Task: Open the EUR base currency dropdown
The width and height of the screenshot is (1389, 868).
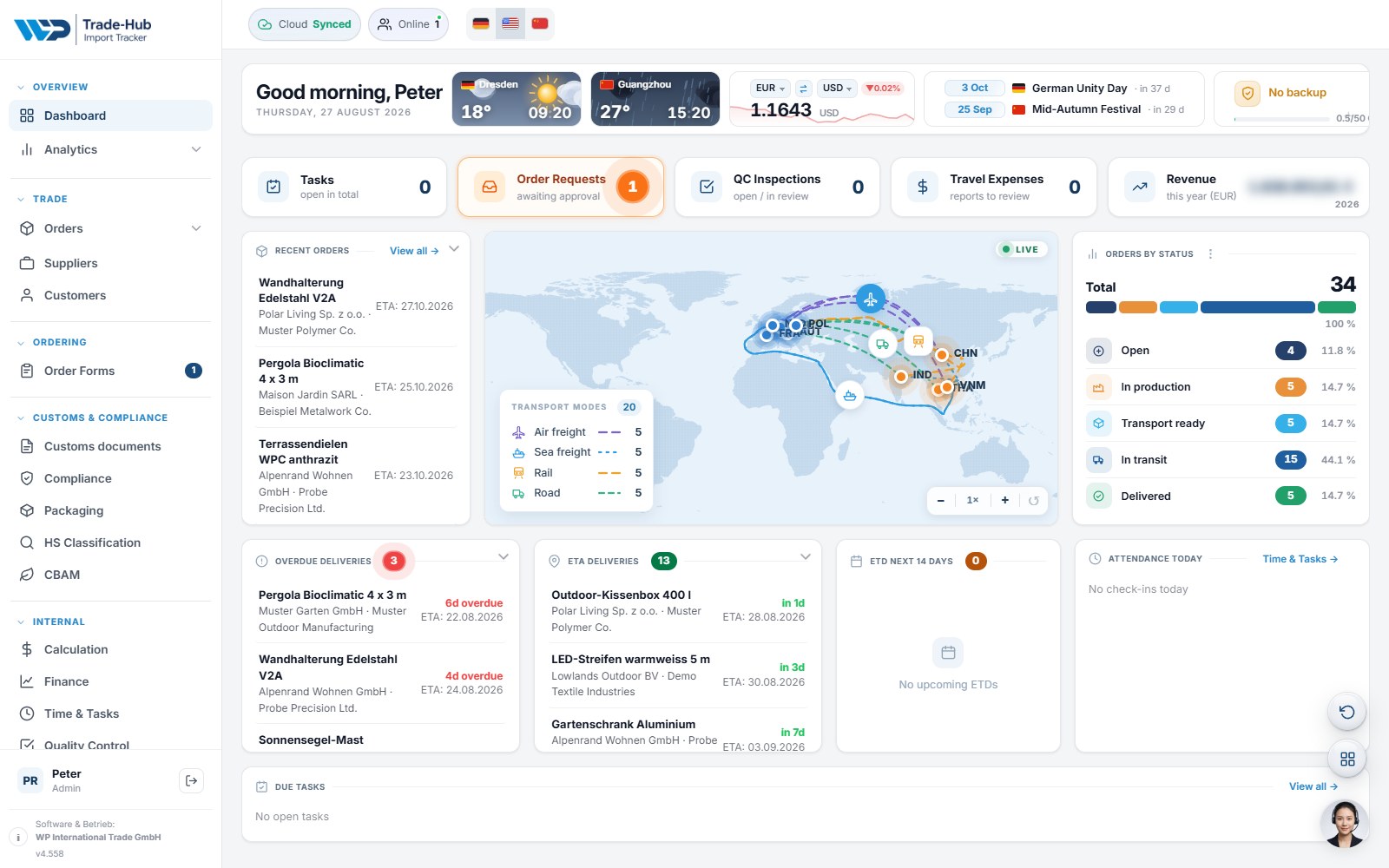Action: point(771,88)
